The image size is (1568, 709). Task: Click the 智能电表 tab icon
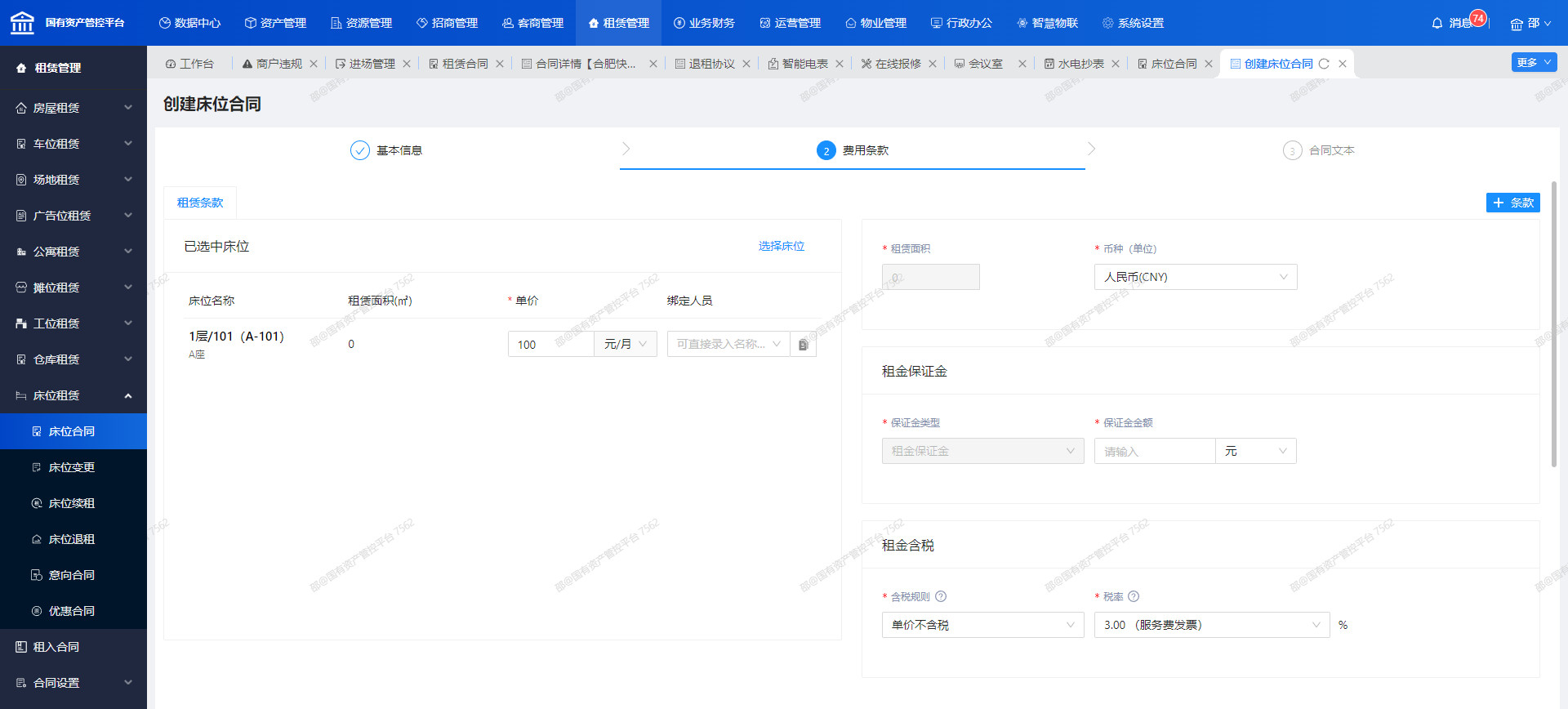773,64
